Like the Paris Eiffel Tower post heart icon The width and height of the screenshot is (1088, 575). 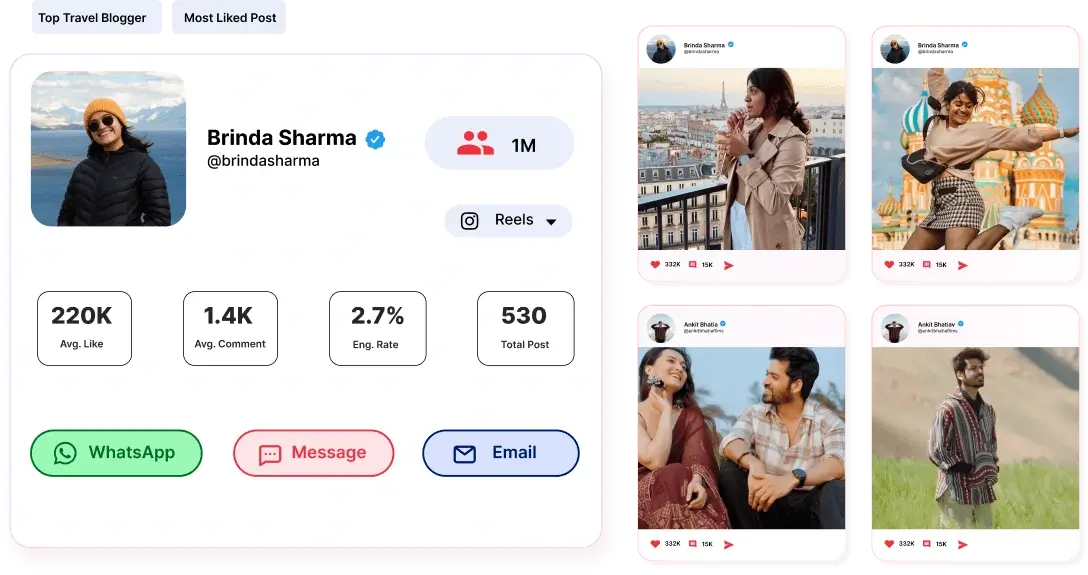[x=655, y=264]
